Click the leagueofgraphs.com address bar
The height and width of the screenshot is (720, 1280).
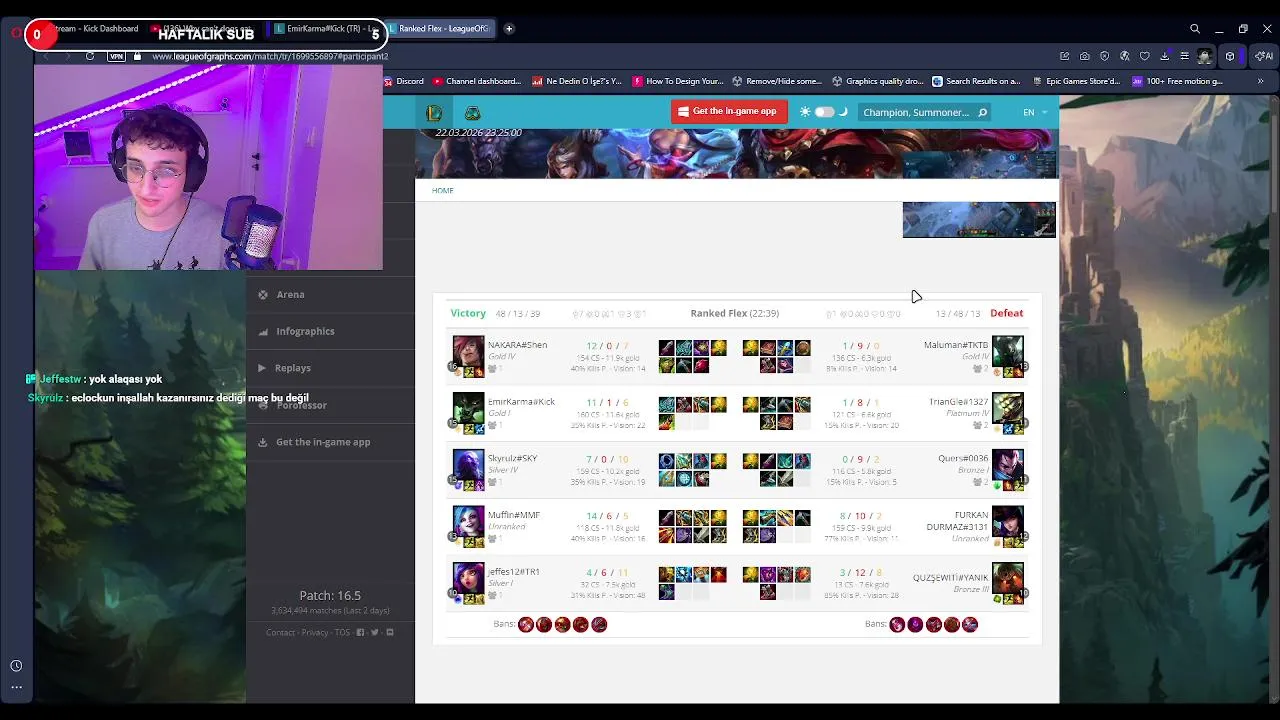pos(270,56)
